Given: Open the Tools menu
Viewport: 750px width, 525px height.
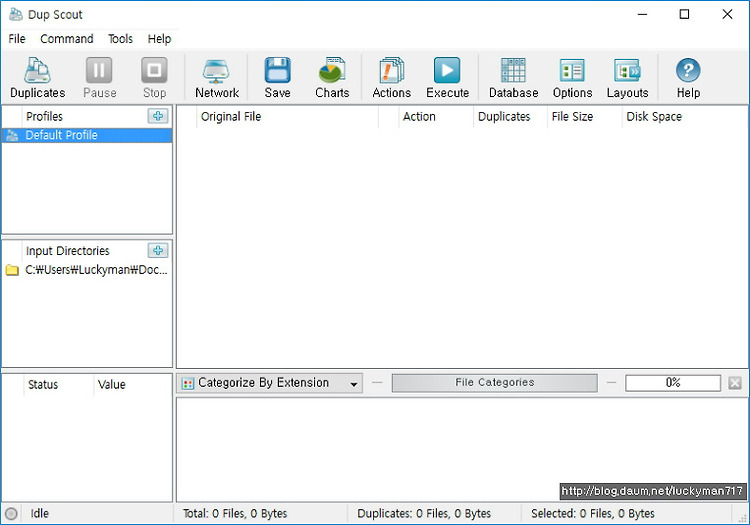Looking at the screenshot, I should [x=120, y=39].
